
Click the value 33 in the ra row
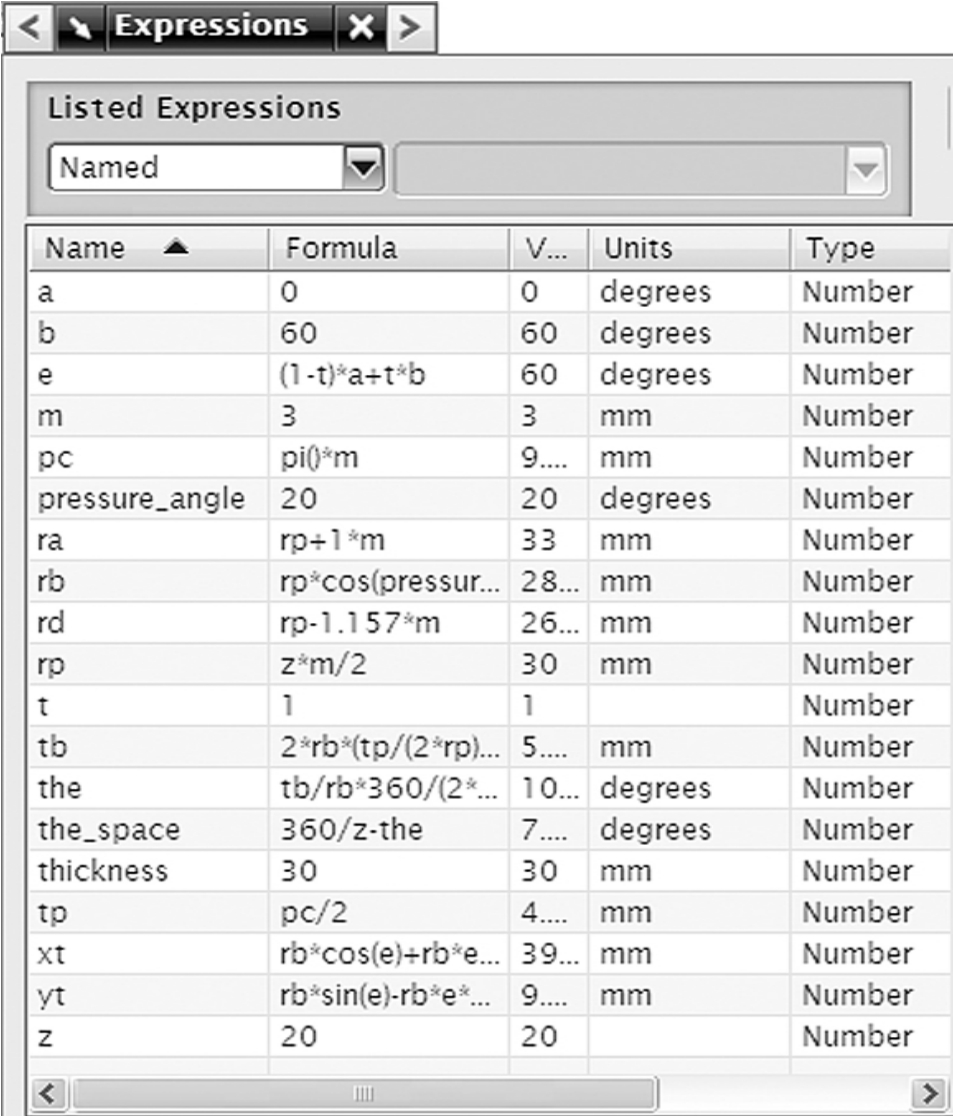(x=538, y=540)
